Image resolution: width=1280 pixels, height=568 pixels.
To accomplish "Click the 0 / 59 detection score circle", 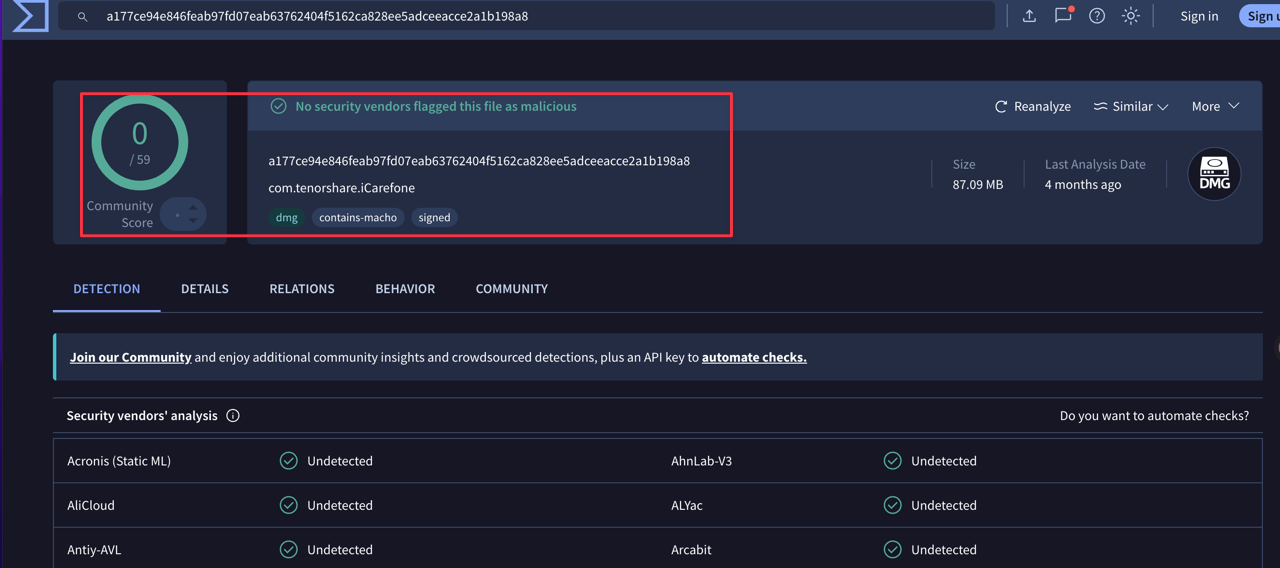I will point(140,142).
